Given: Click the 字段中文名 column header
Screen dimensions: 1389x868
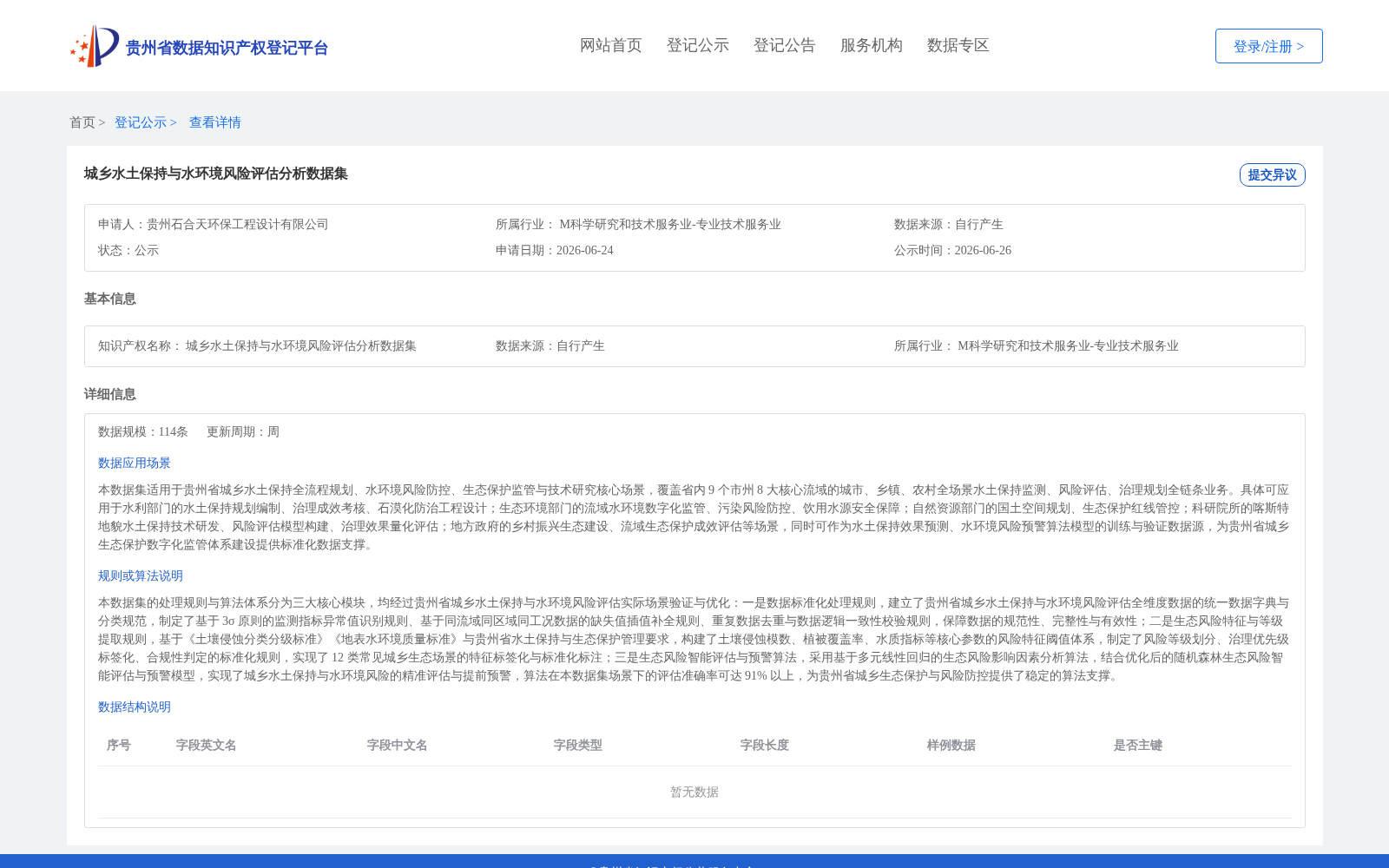Looking at the screenshot, I should pyautogui.click(x=398, y=745).
